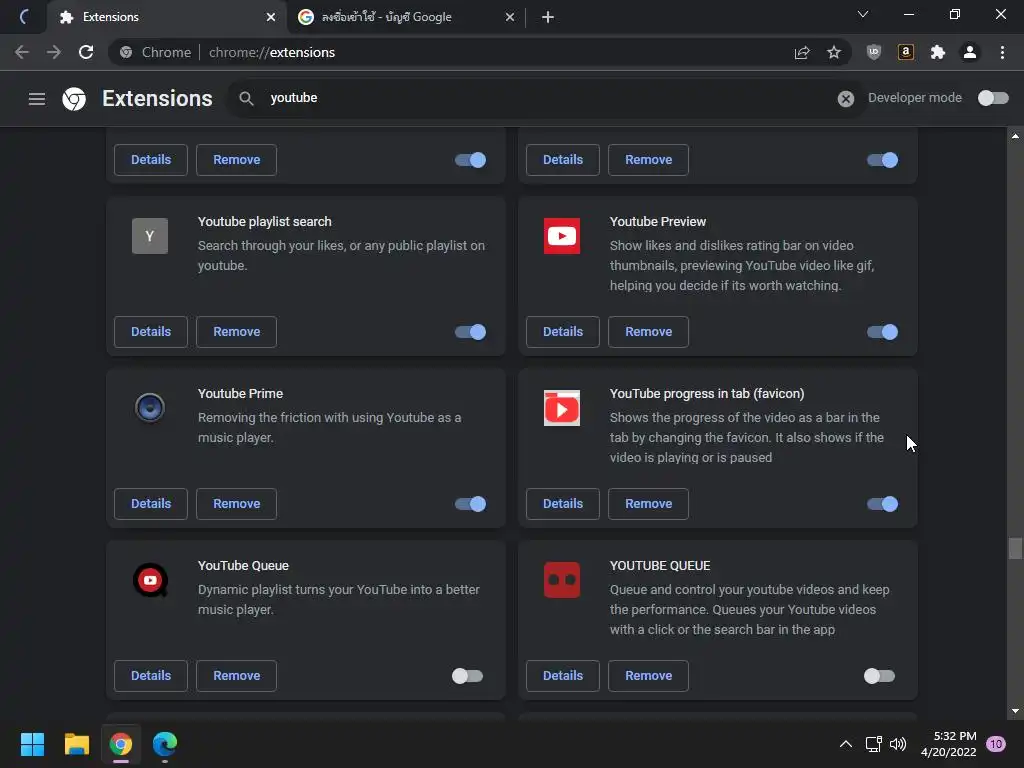Viewport: 1024px width, 768px height.
Task: Switch to the Extensions tab
Action: pos(167,17)
